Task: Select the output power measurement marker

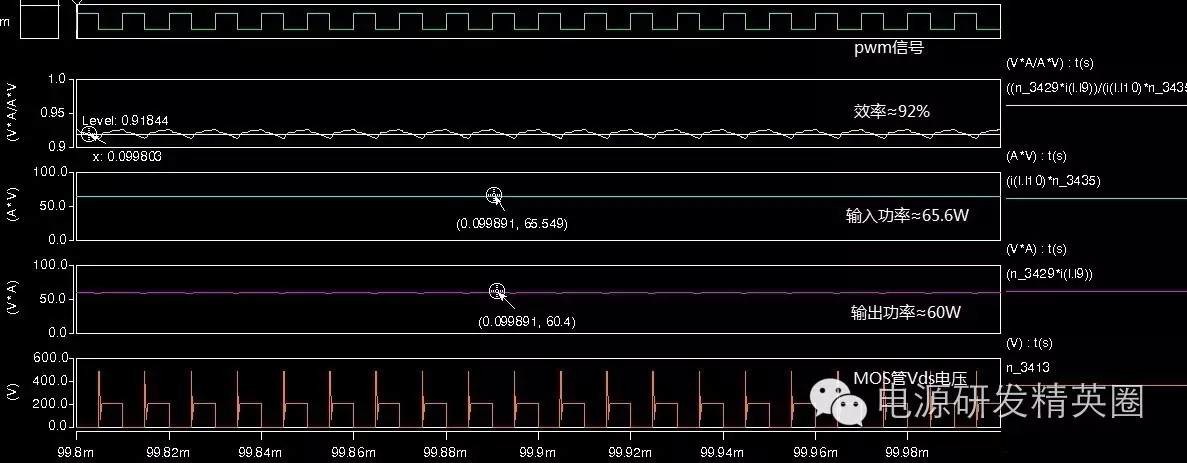Action: point(497,291)
